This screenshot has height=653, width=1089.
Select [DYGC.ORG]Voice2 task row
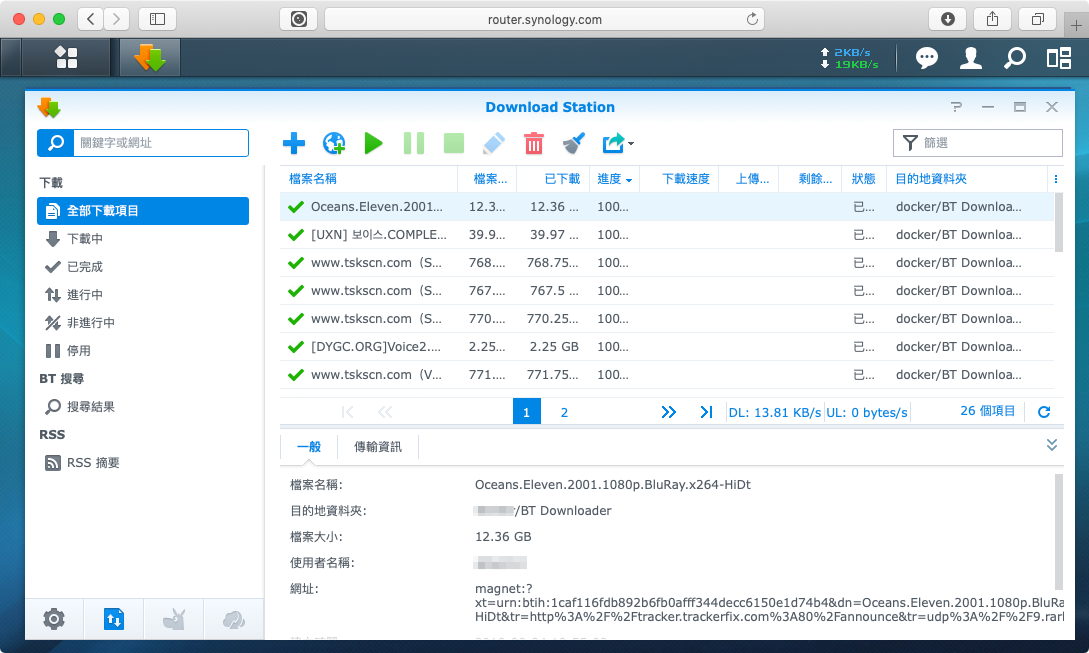[667, 347]
